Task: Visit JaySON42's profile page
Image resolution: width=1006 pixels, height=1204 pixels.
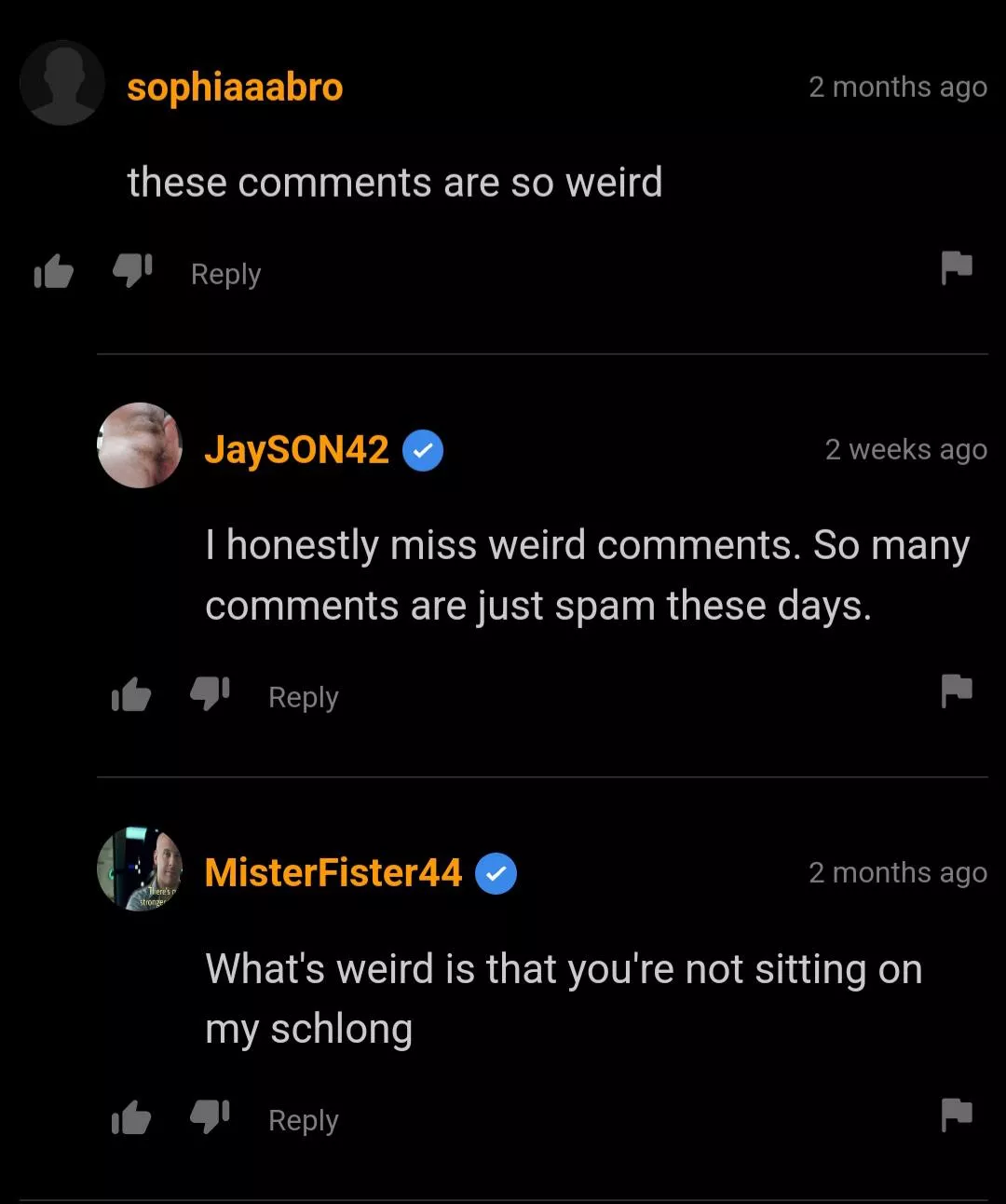Action: [296, 450]
